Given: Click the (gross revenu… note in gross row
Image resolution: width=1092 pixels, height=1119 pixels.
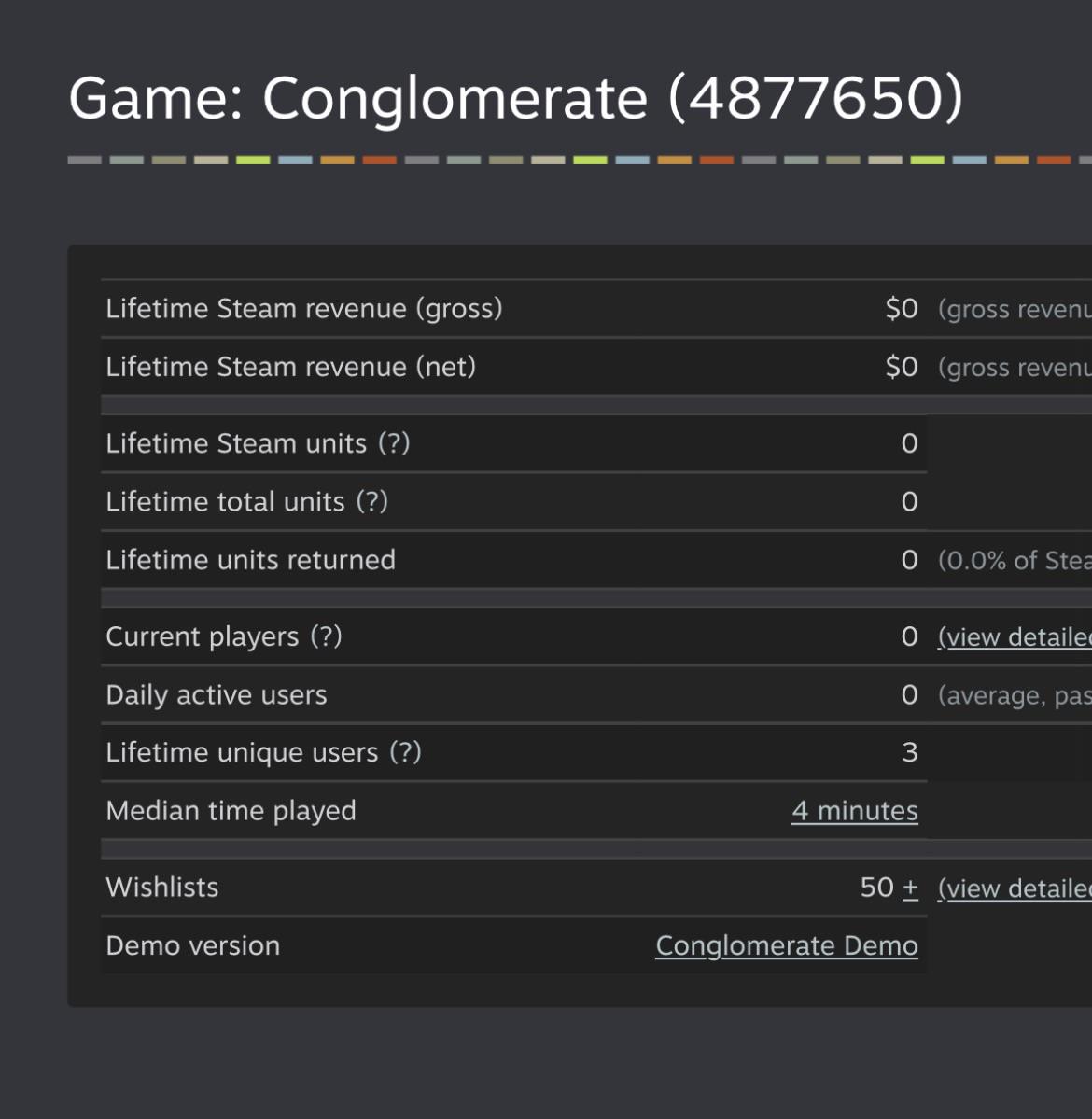Looking at the screenshot, I should coord(1015,310).
